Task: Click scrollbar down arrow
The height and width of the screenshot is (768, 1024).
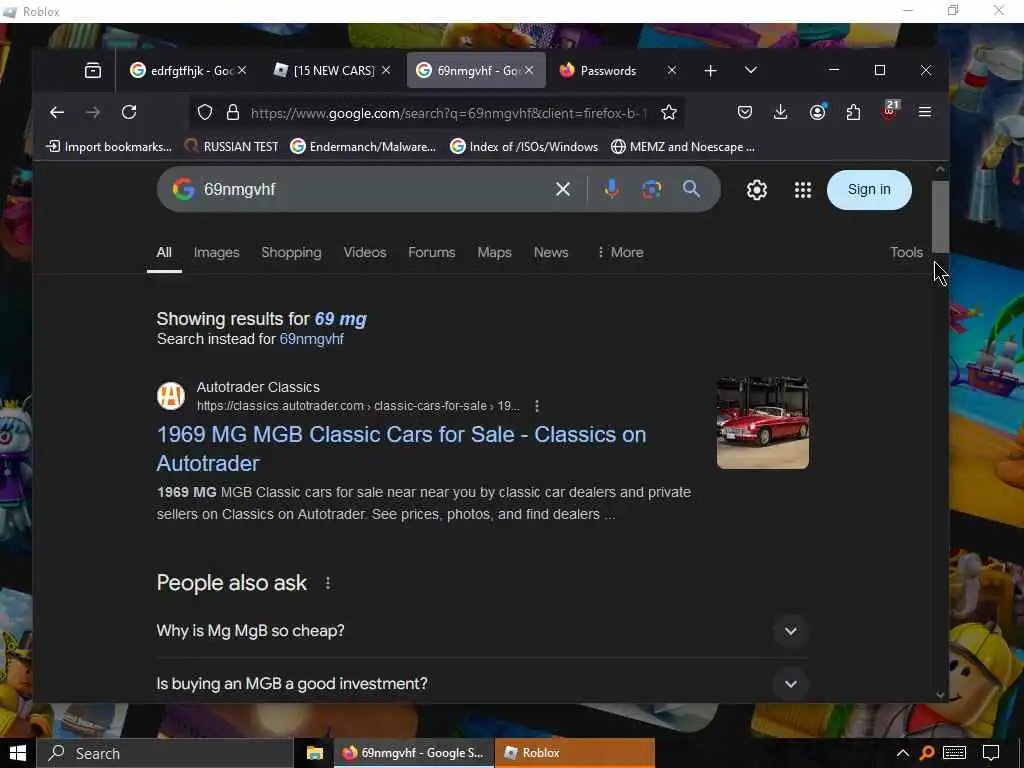Action: click(940, 695)
